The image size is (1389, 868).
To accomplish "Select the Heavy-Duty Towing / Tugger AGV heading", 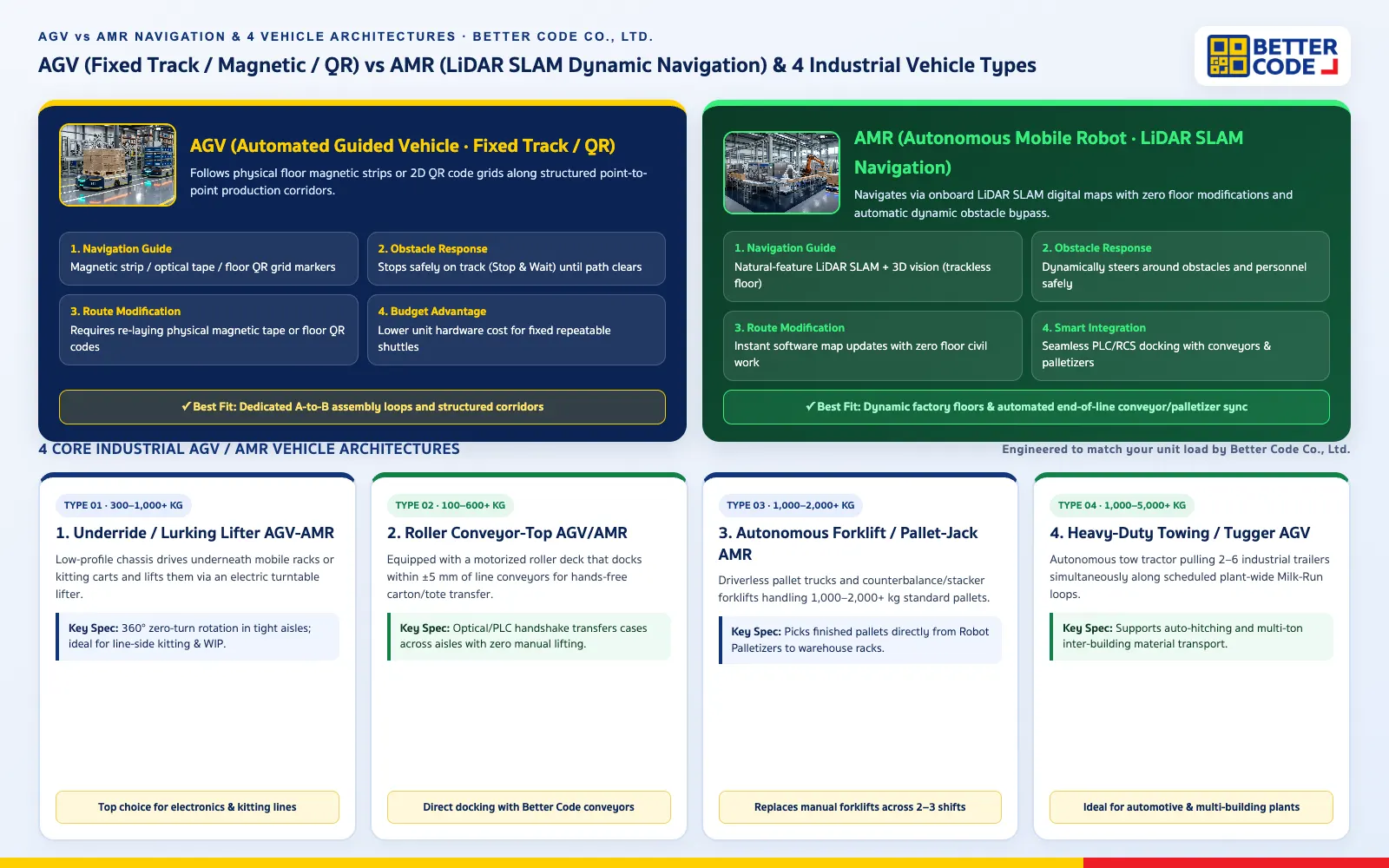I will [1180, 533].
